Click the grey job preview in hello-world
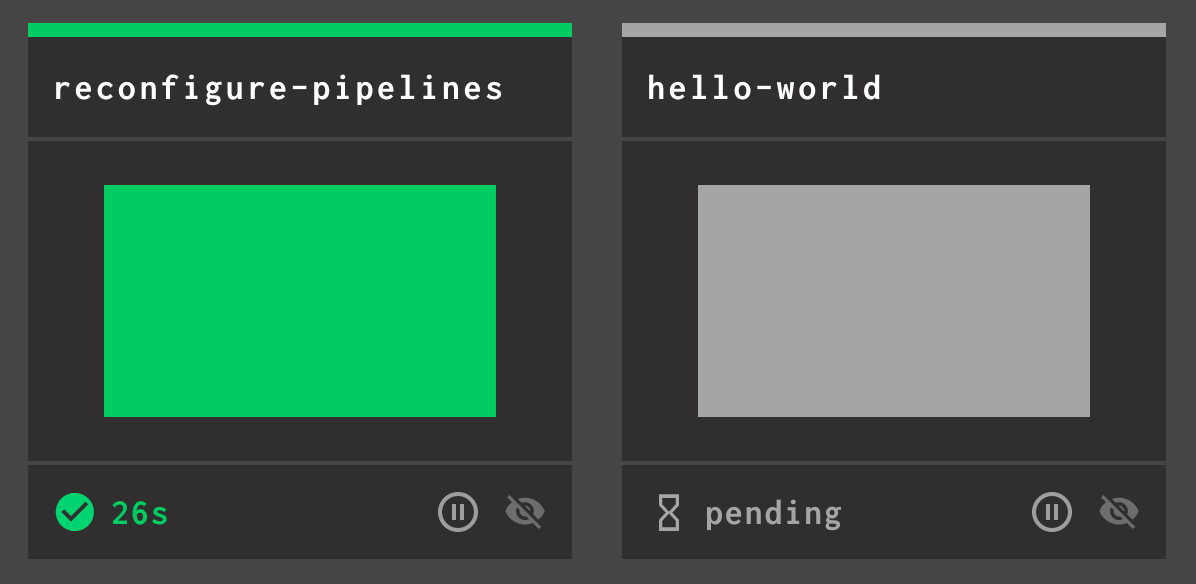 tap(894, 300)
